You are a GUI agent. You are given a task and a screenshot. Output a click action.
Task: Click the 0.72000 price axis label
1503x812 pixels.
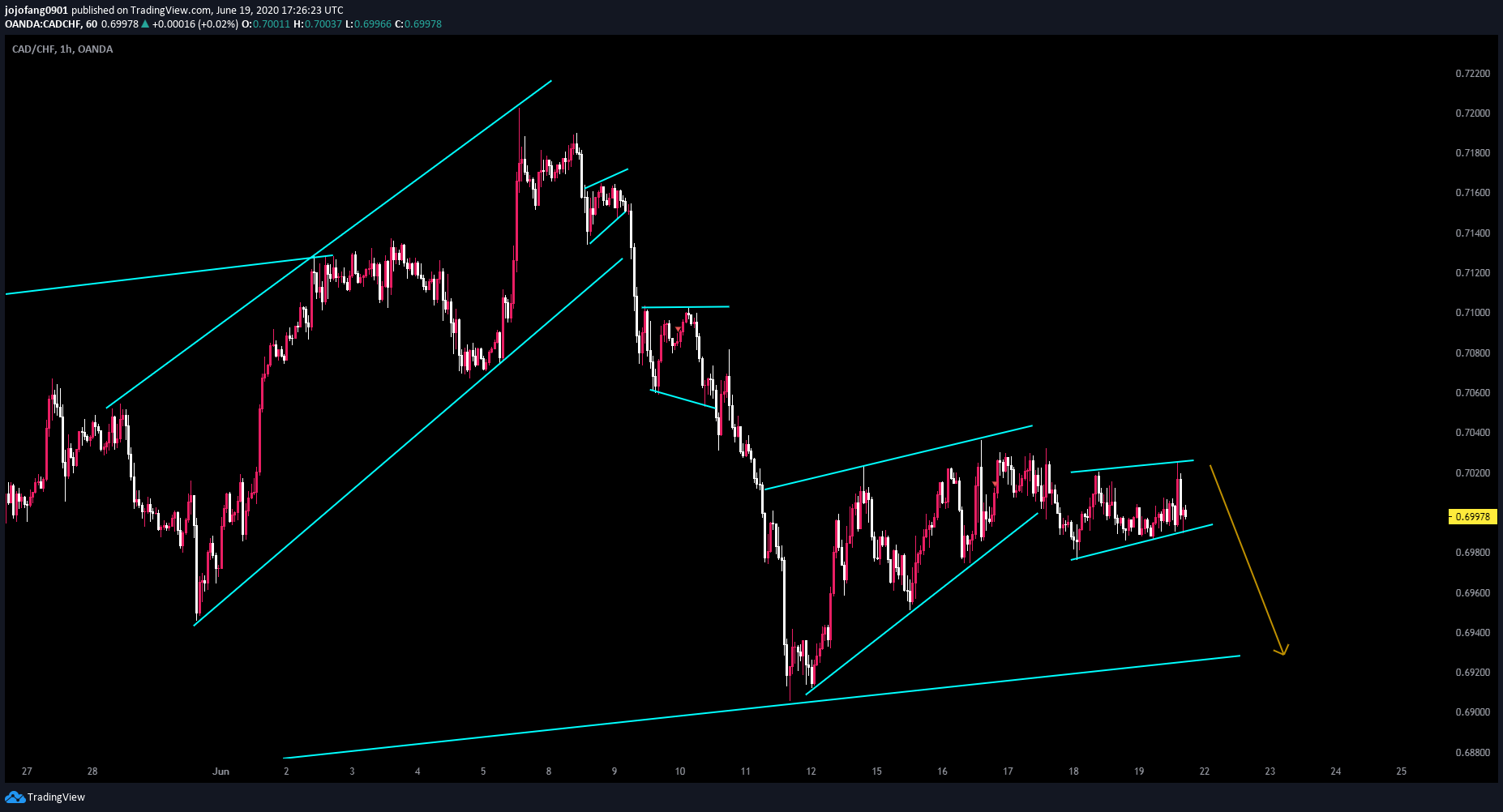point(1473,113)
